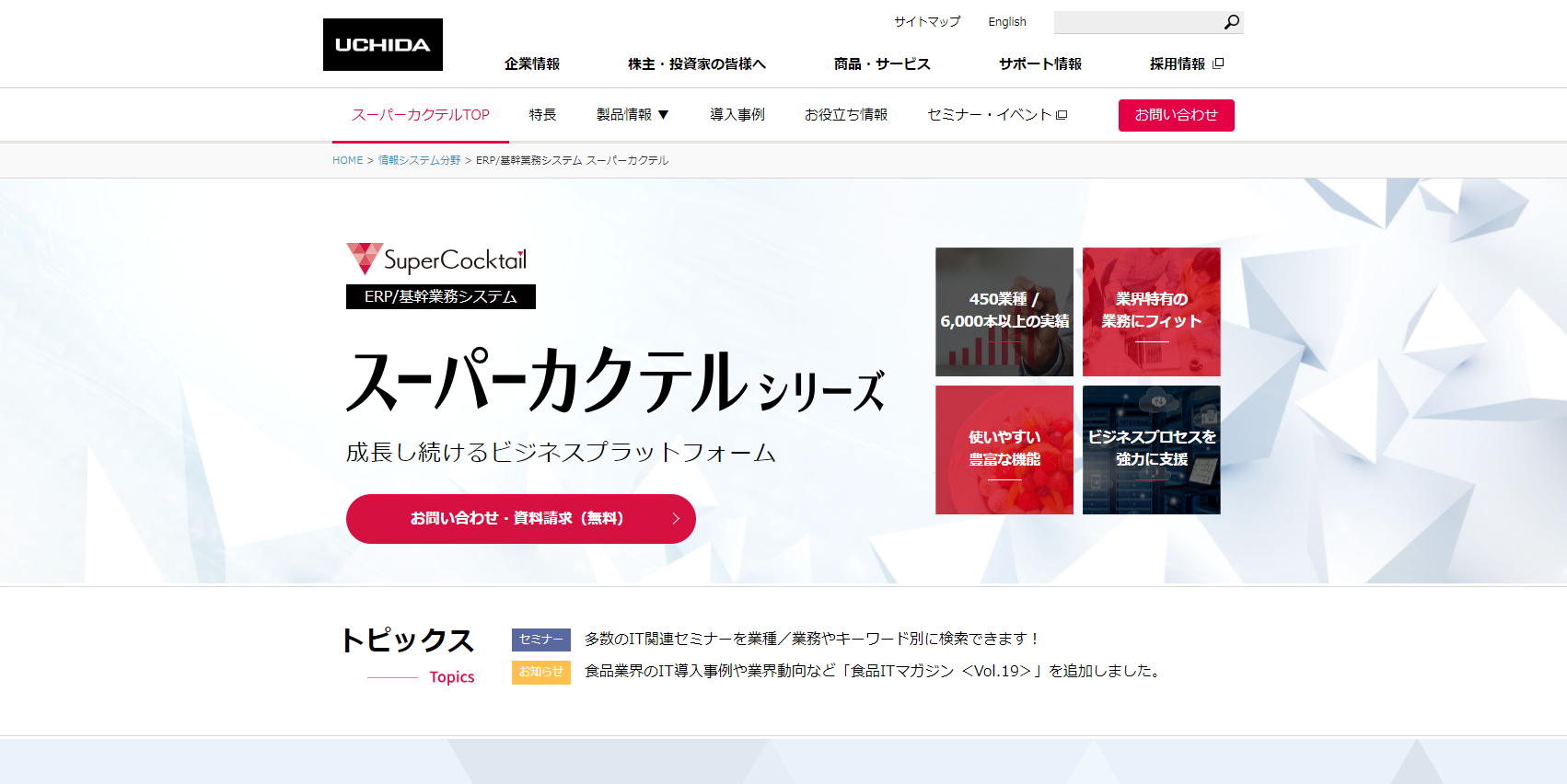
Task: Open ビジネスプロセスを強力に支援 tile
Action: coord(1152,450)
